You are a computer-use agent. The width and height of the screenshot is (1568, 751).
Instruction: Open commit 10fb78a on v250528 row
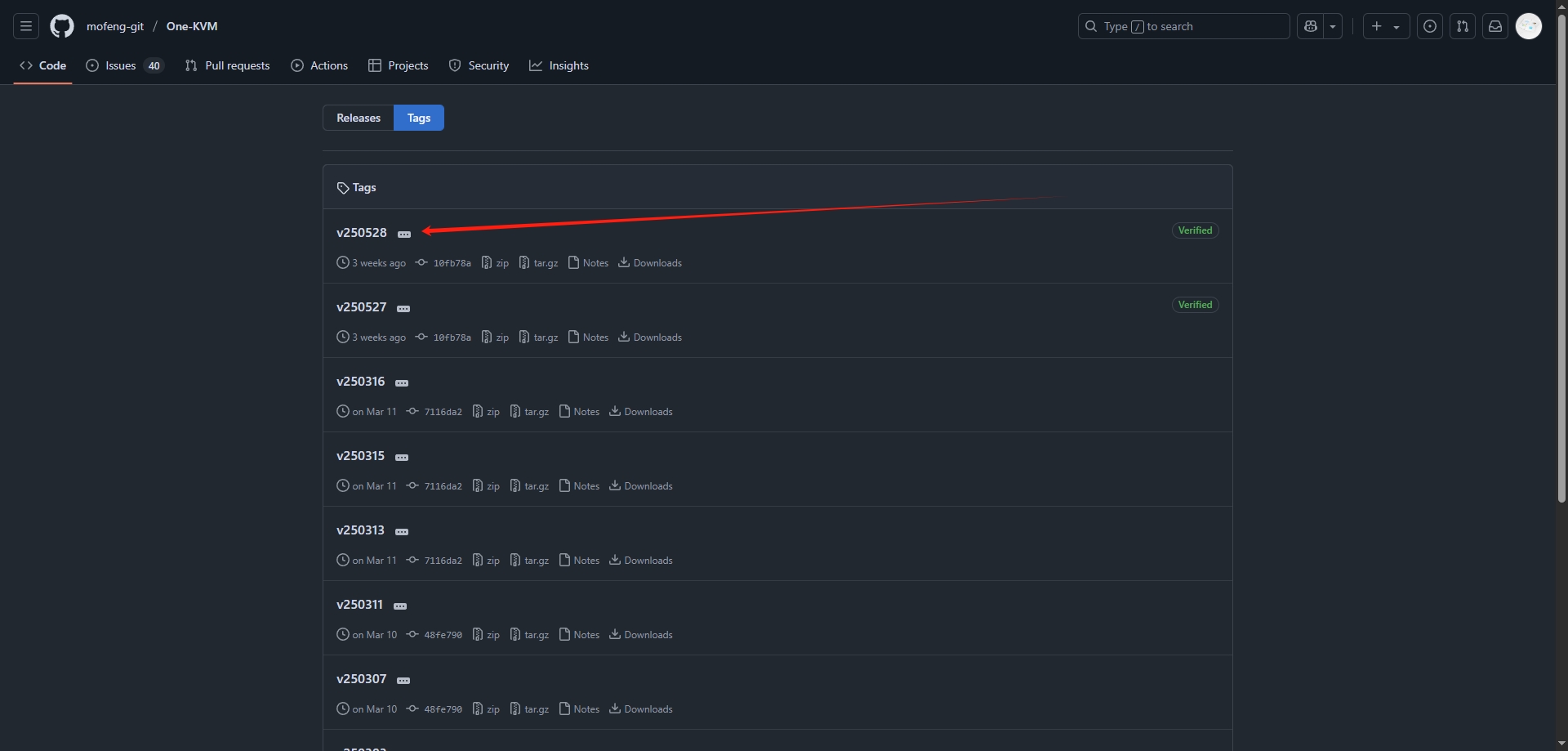coord(443,263)
